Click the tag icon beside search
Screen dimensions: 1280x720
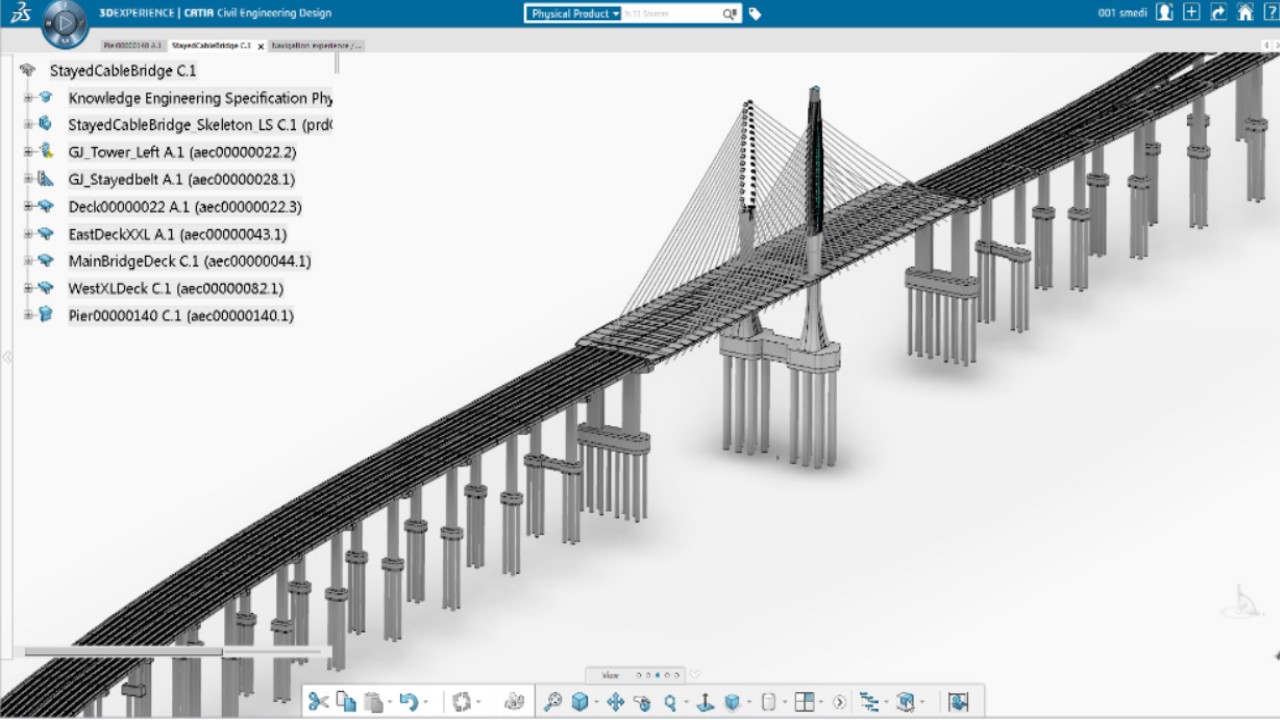[x=755, y=14]
